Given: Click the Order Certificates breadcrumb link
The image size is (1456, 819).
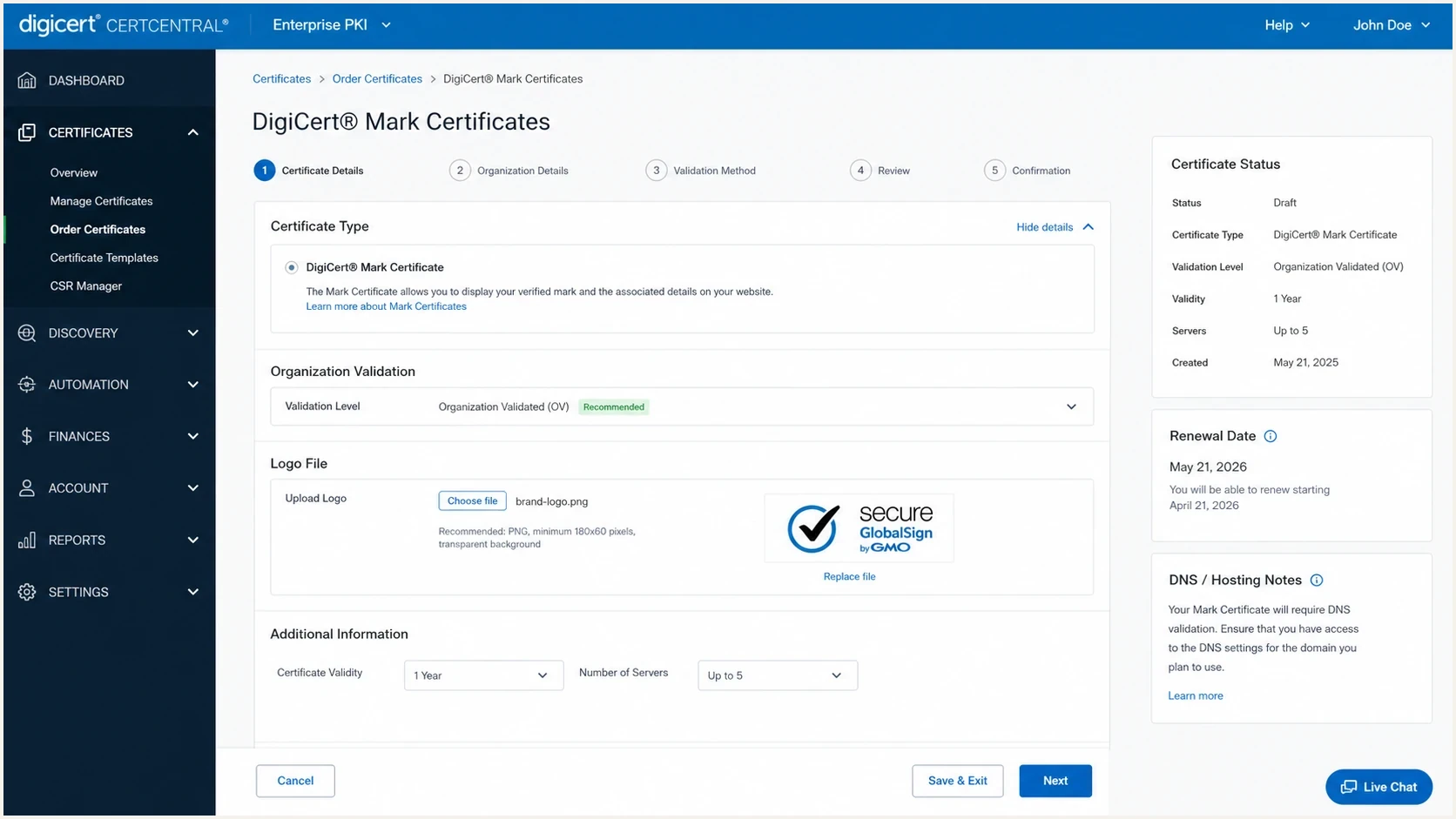Looking at the screenshot, I should point(377,78).
